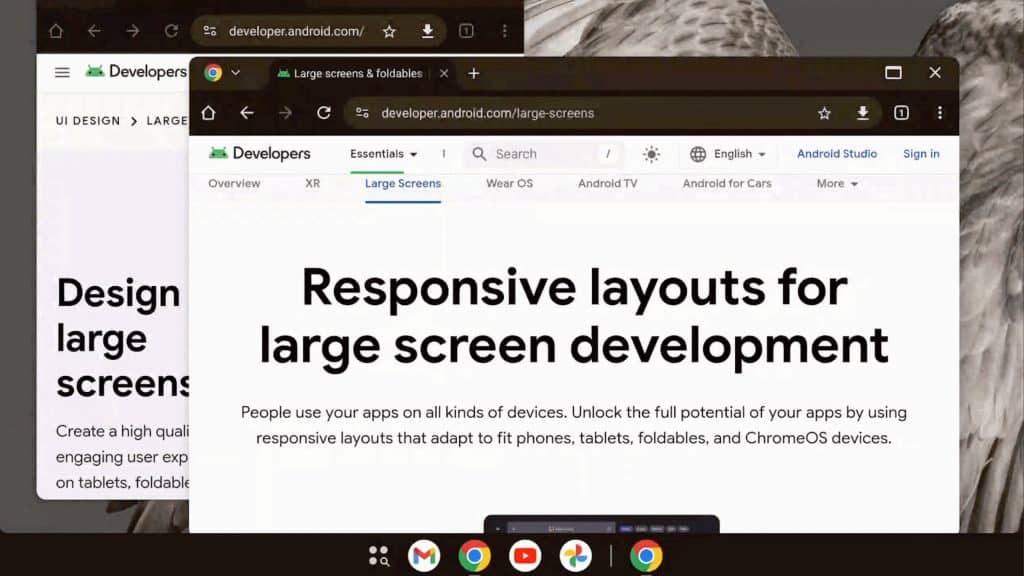Open the pinned Chrome icon next to Gmail
Viewport: 1024px width, 576px height.
[475, 556]
